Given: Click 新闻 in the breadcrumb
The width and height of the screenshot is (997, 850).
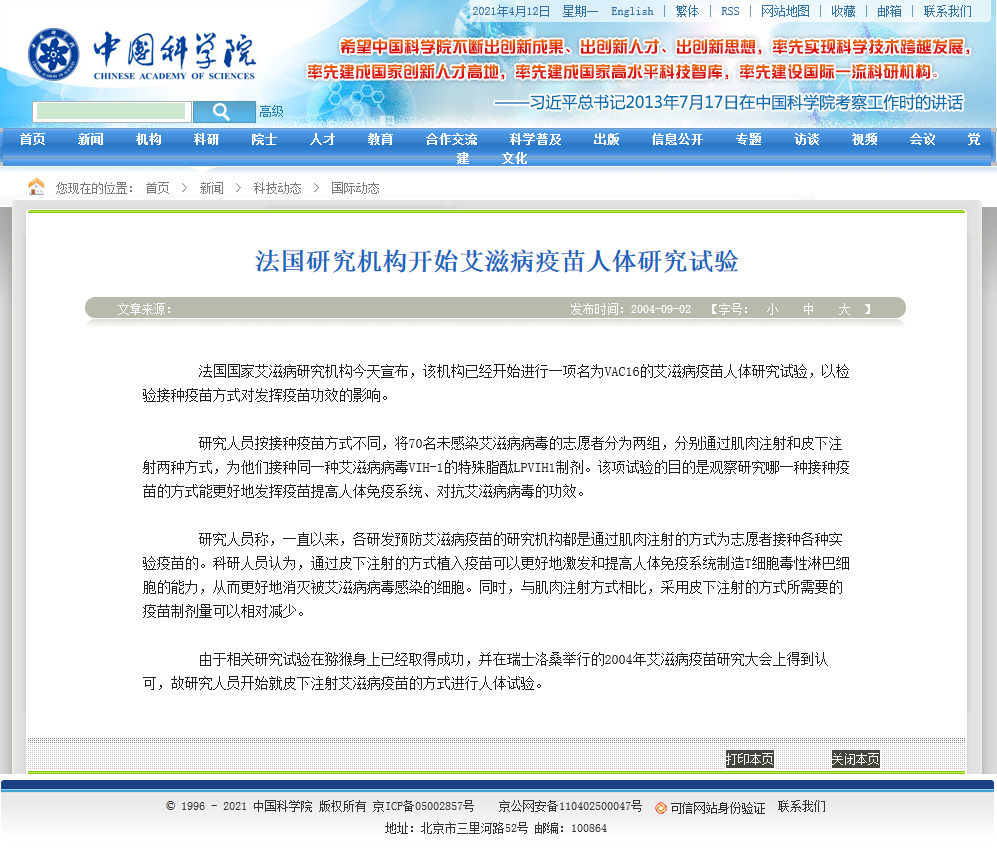Looking at the screenshot, I should pyautogui.click(x=211, y=188).
